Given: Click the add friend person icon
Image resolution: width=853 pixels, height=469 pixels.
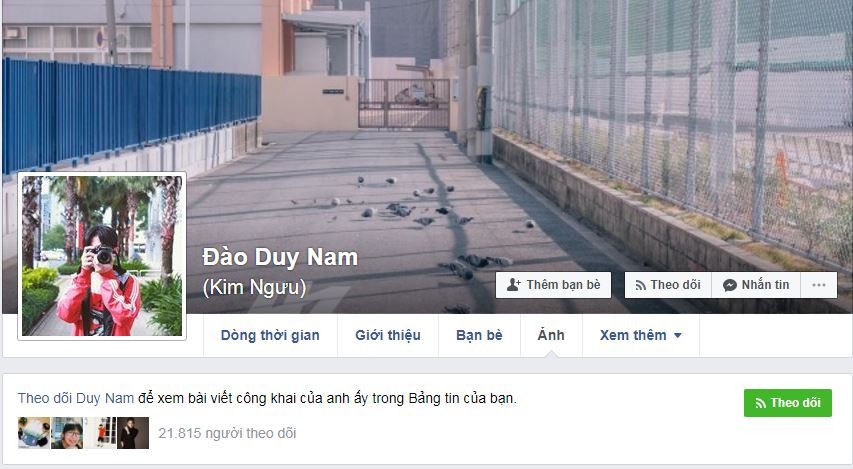Looking at the screenshot, I should pyautogui.click(x=514, y=285).
